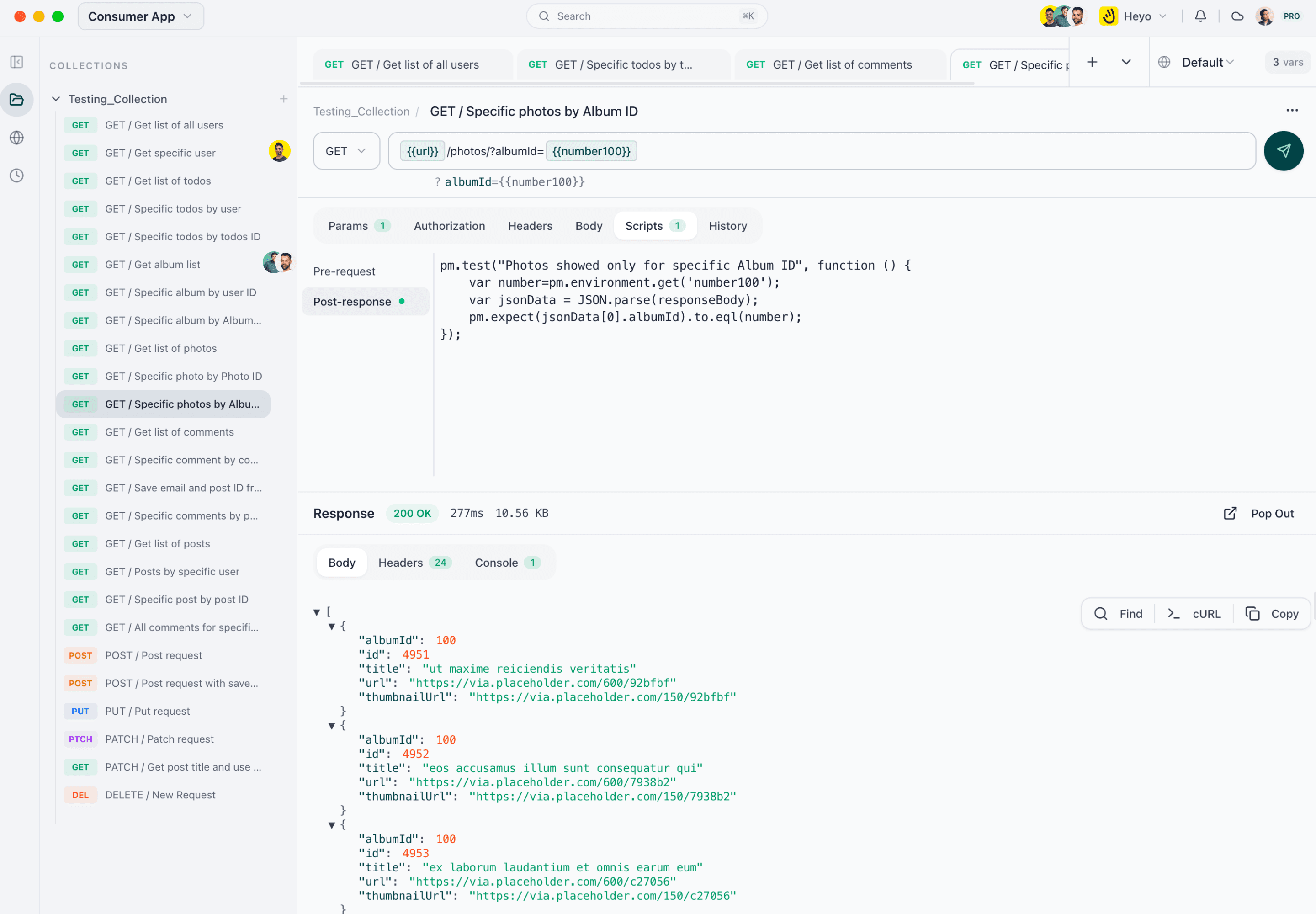Open the Collections panel icon
This screenshot has height=914, width=1316.
pyautogui.click(x=16, y=99)
